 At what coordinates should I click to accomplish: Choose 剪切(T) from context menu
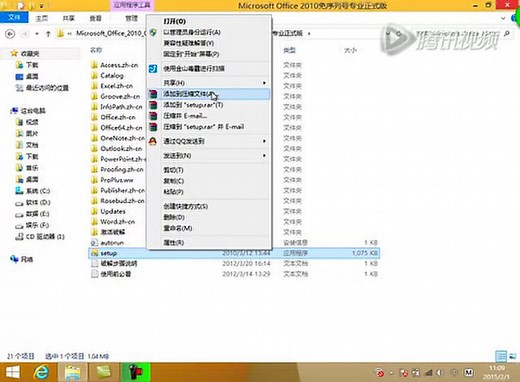point(208,170)
